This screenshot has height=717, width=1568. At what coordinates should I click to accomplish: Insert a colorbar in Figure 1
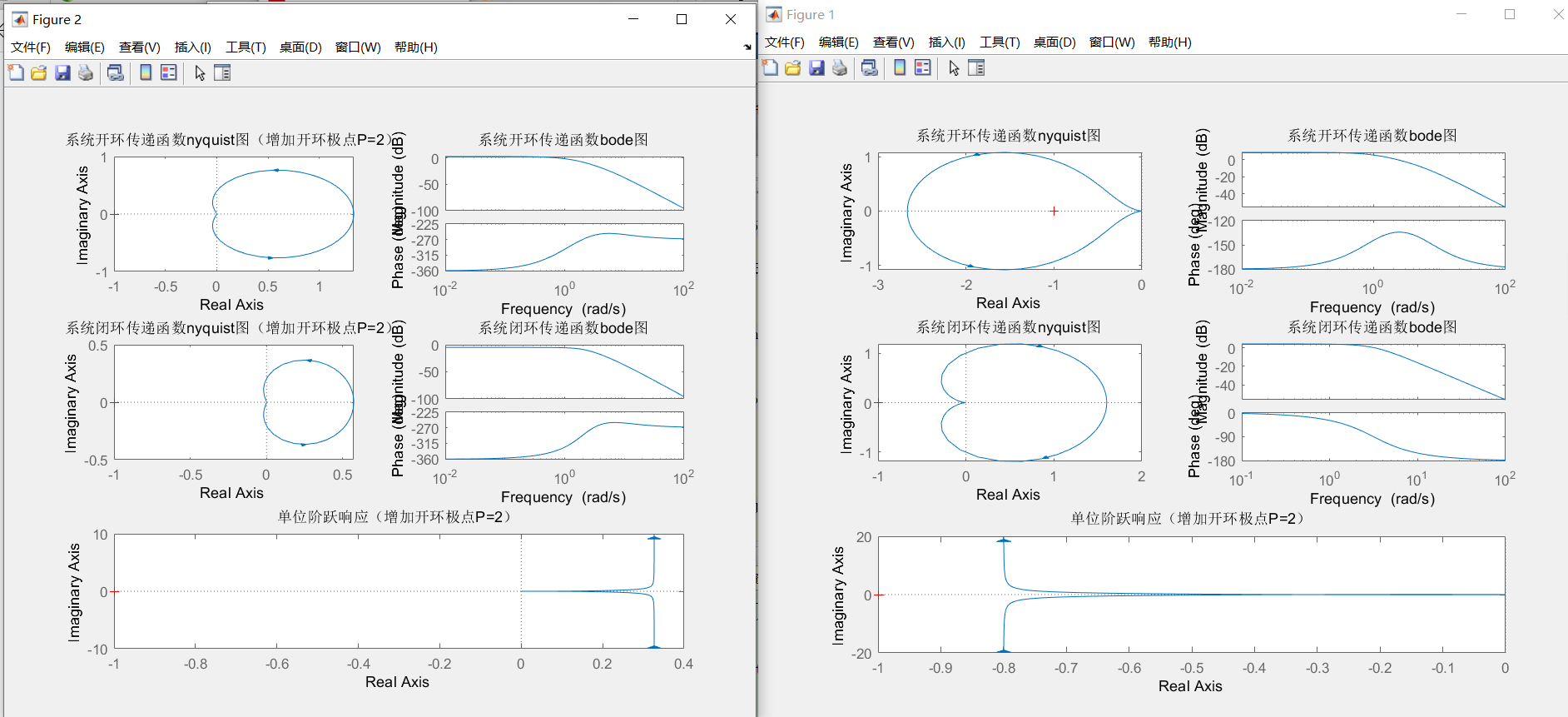pos(900,67)
